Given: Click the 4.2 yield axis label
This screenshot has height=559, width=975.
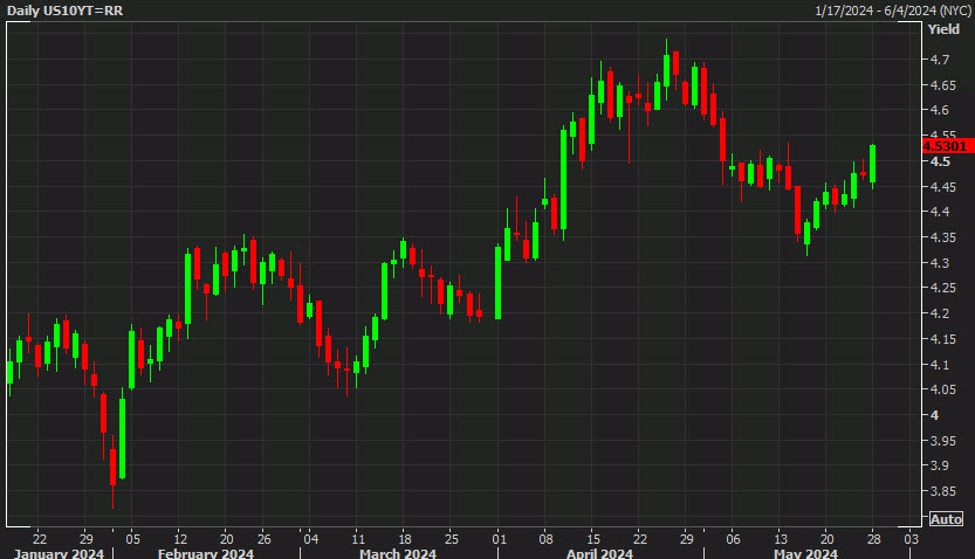Looking at the screenshot, I should [940, 313].
